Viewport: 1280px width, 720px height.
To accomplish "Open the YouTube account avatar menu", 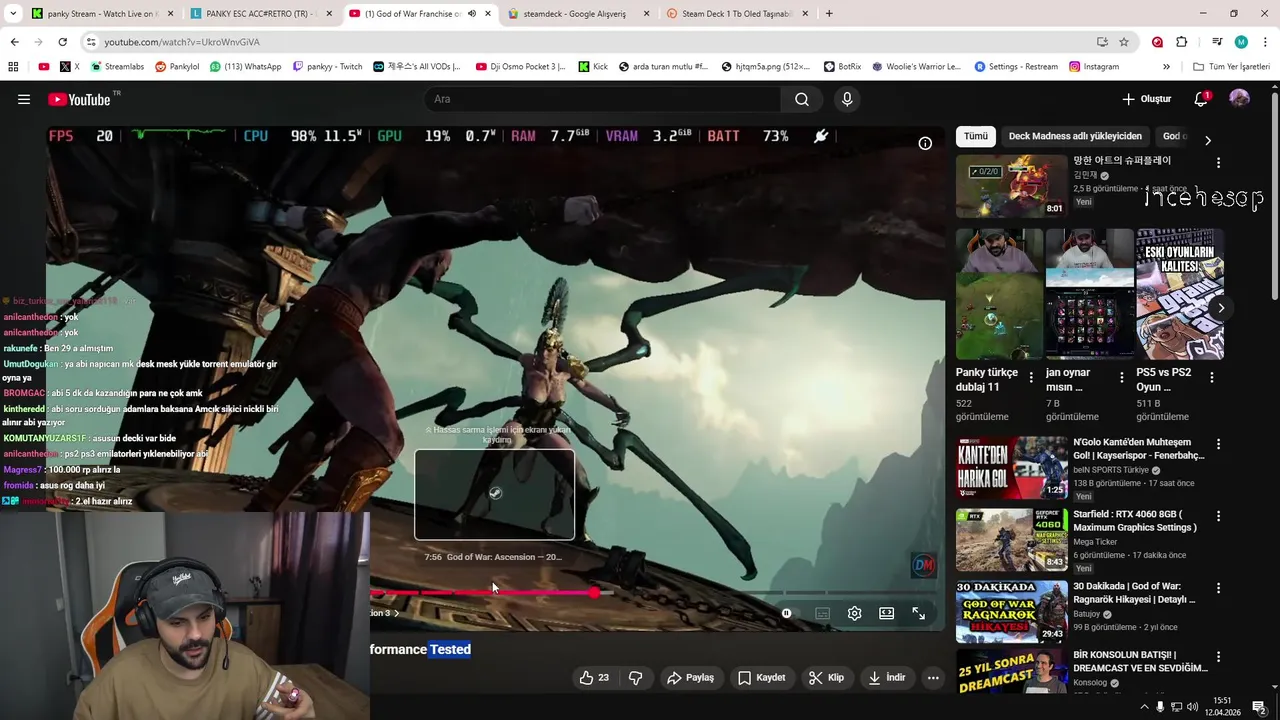I will [x=1239, y=98].
